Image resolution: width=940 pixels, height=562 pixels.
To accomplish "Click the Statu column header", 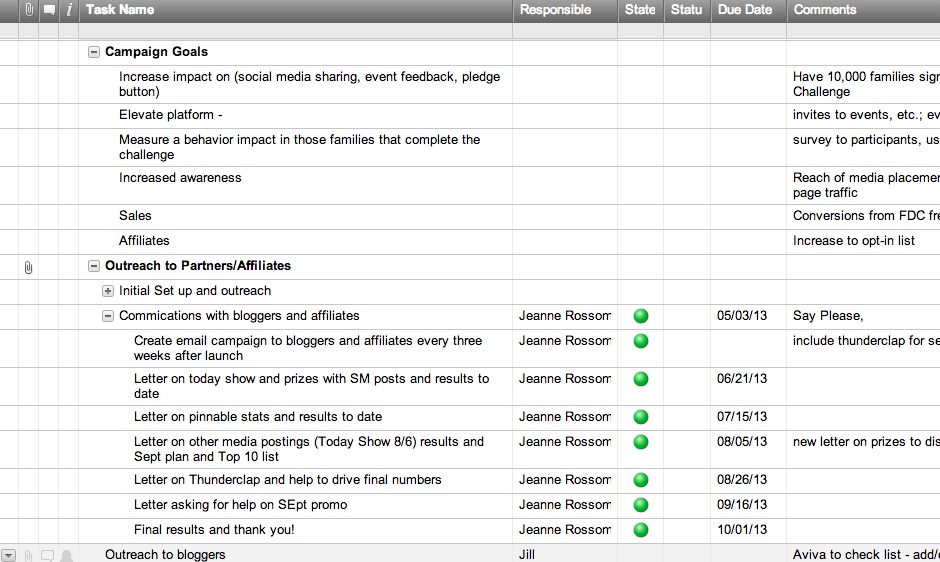I will [686, 10].
